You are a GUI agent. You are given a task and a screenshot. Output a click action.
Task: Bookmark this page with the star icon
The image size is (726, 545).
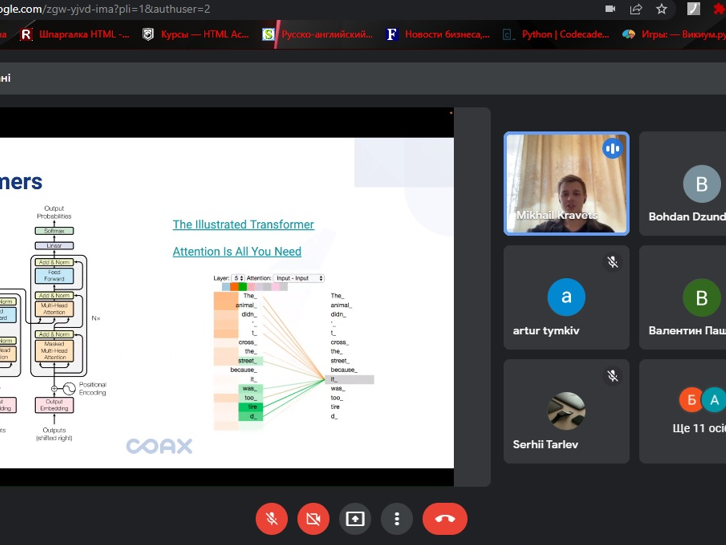(662, 9)
